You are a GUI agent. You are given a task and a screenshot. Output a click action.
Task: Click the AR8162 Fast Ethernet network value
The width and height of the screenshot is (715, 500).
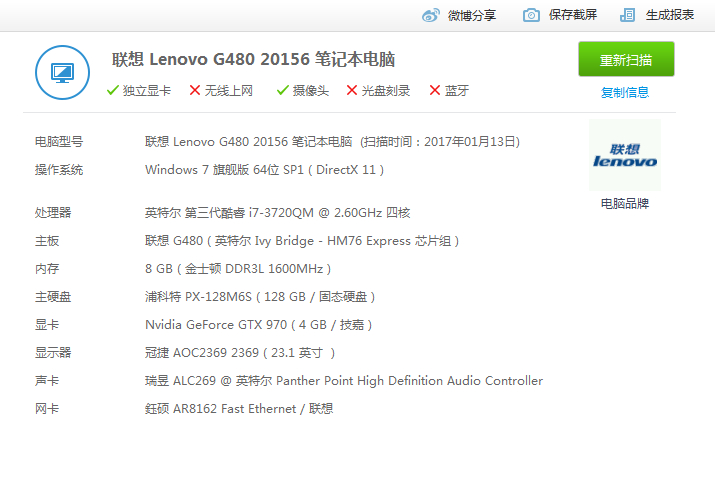pyautogui.click(x=239, y=409)
